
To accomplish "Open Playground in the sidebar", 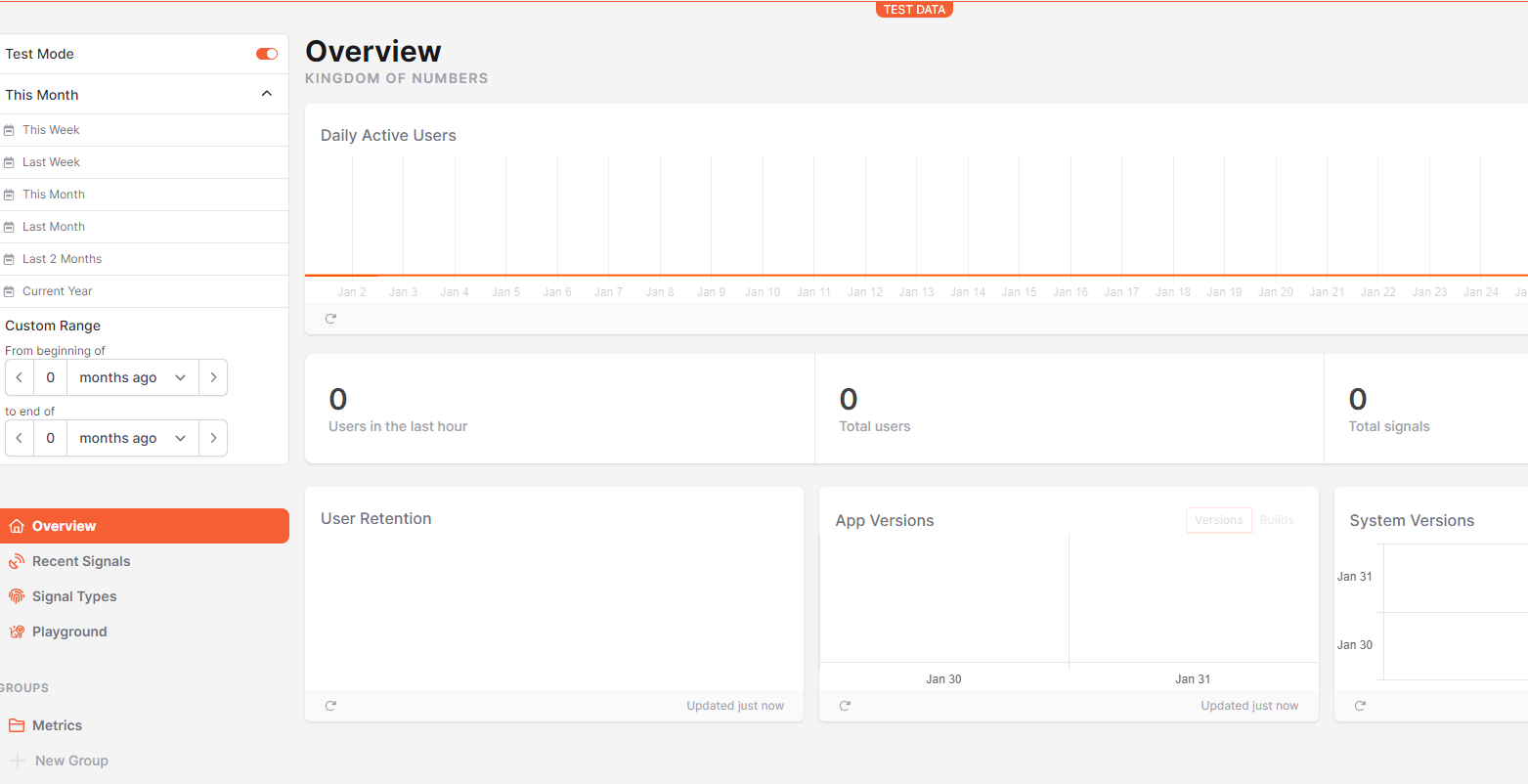I will coord(144,632).
